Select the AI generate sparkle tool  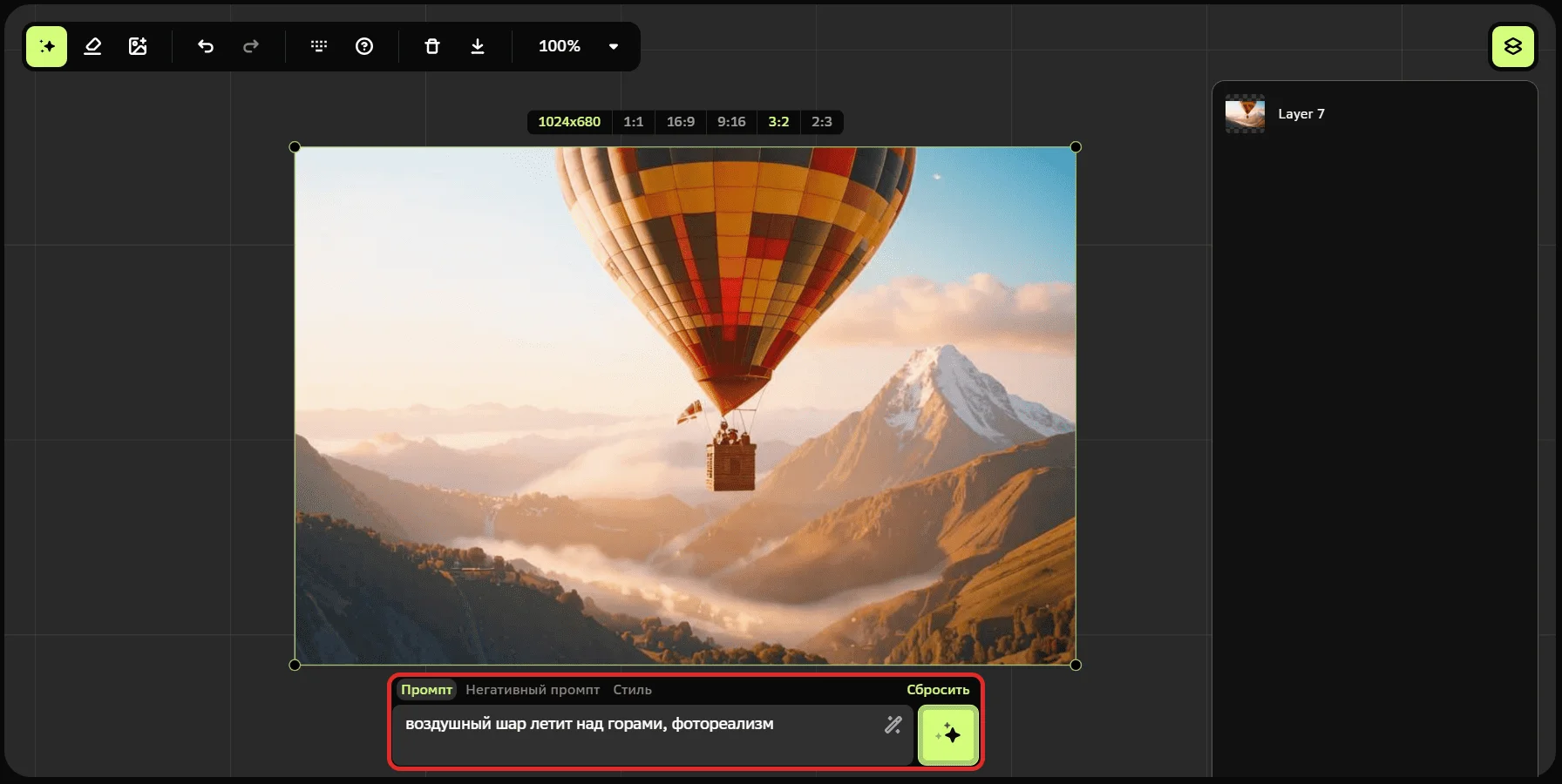(x=47, y=46)
